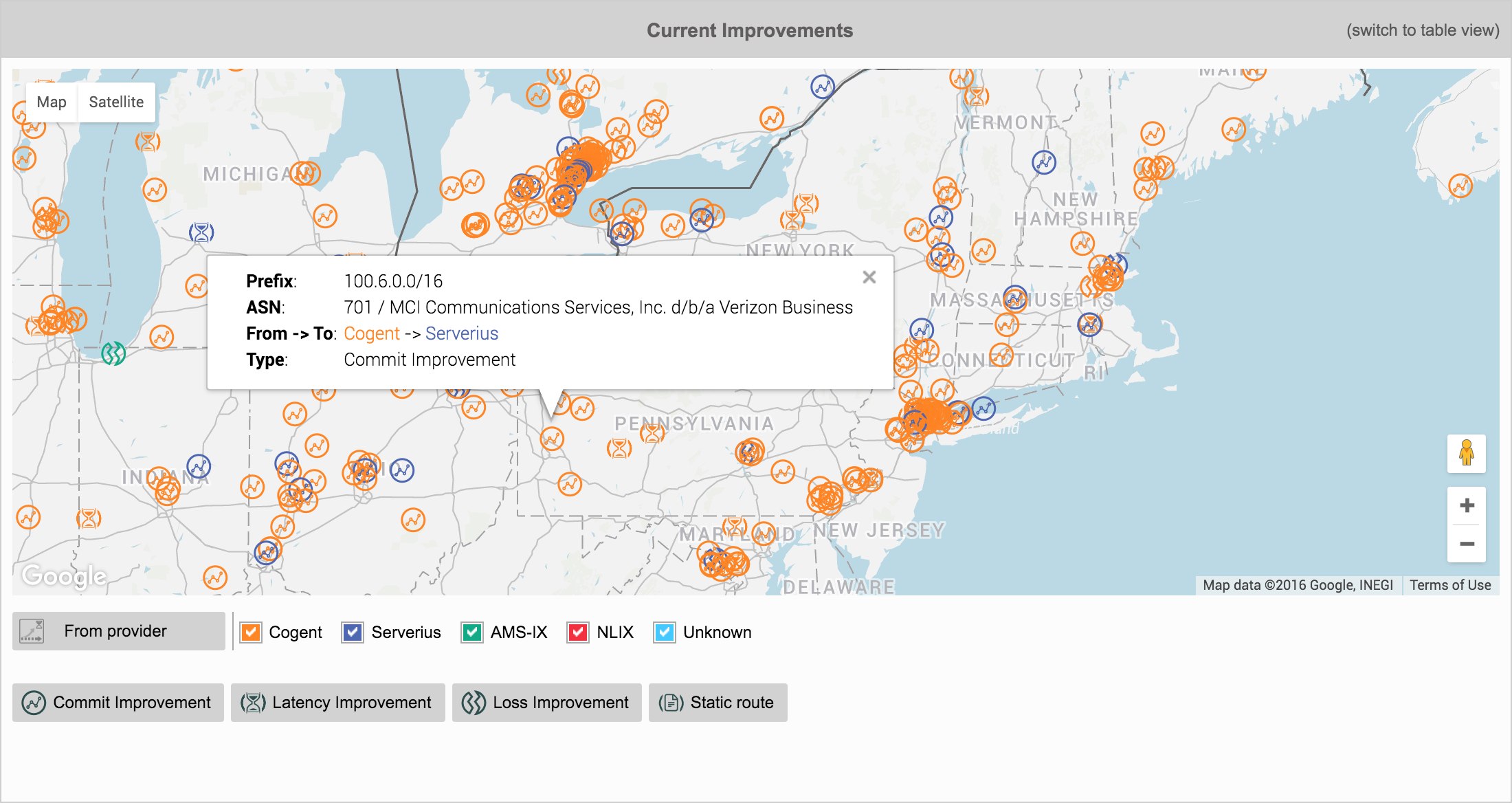Click the blue commit marker on INDIANA label
This screenshot has width=1512, height=803.
[x=199, y=467]
